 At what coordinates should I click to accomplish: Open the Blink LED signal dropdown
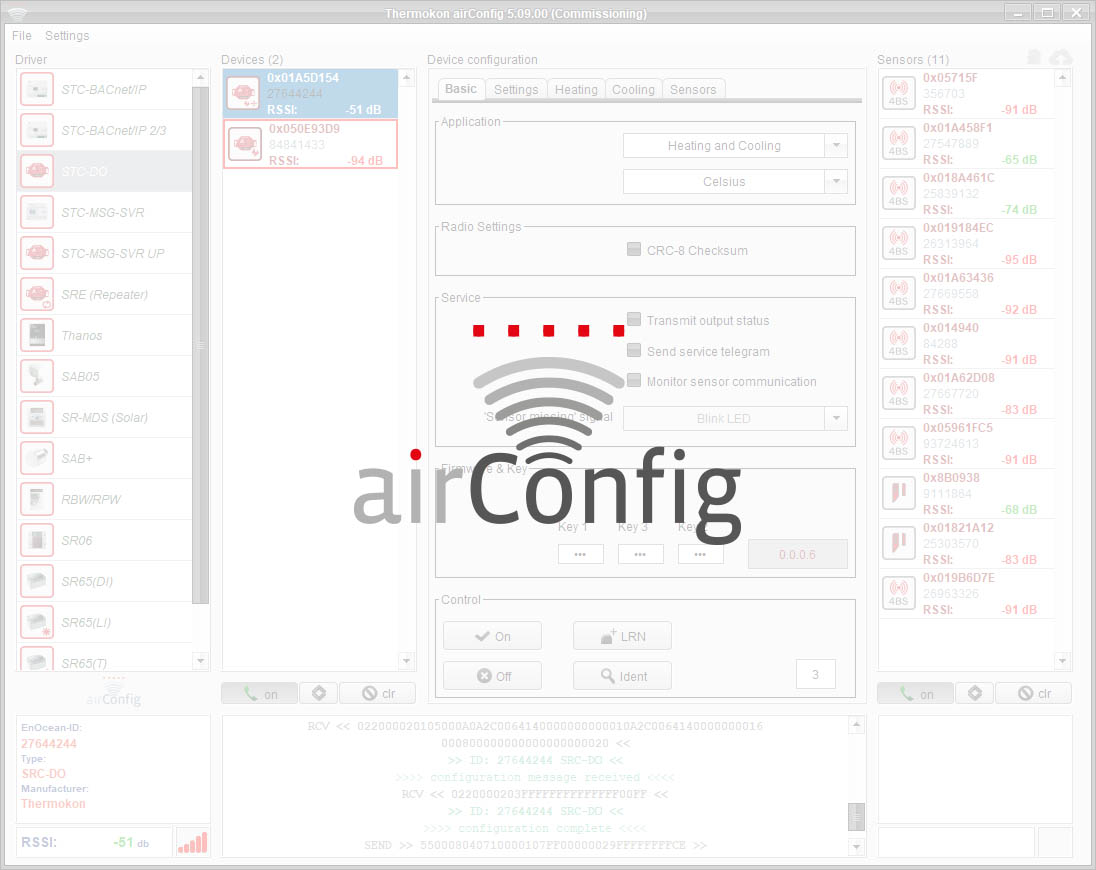pos(836,419)
